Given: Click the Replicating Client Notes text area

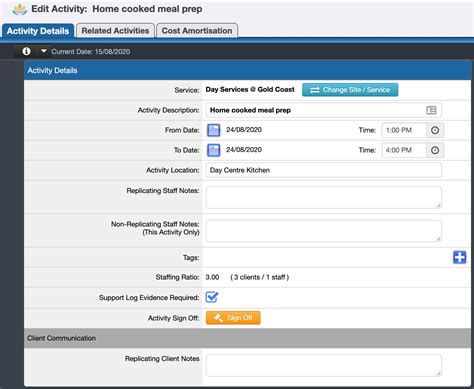Looking at the screenshot, I should [x=324, y=365].
